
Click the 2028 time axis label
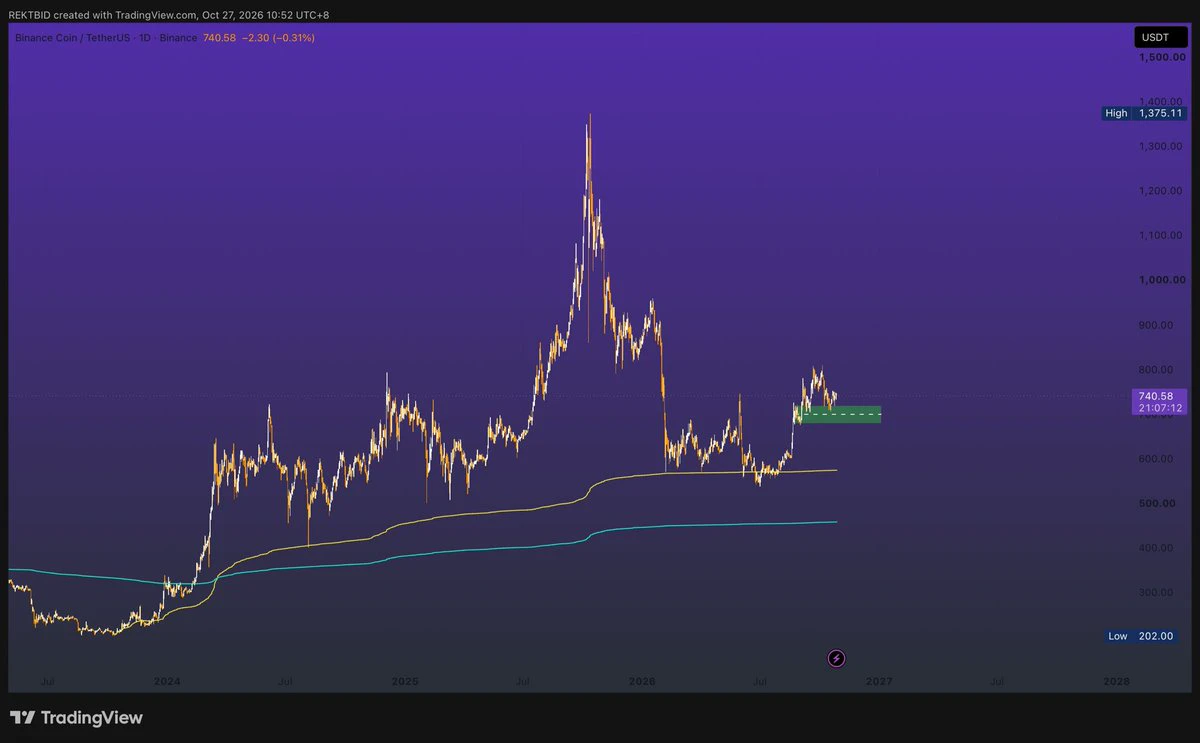[1116, 681]
